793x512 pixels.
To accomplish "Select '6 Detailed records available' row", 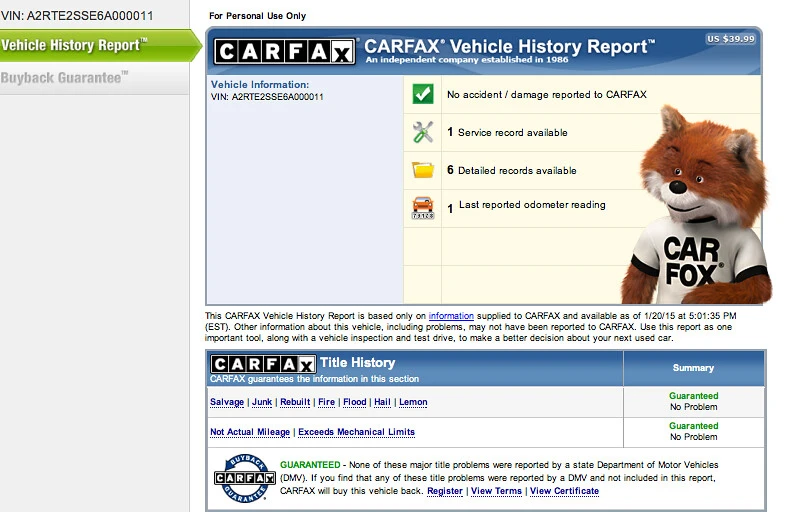I will tap(512, 170).
